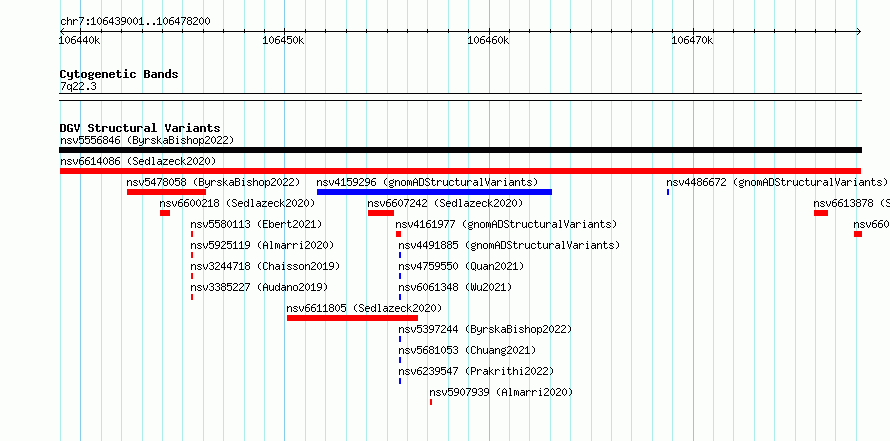
Task: Open nsv5478058 (ByrskaBishop2022) label
Action: (x=213, y=182)
